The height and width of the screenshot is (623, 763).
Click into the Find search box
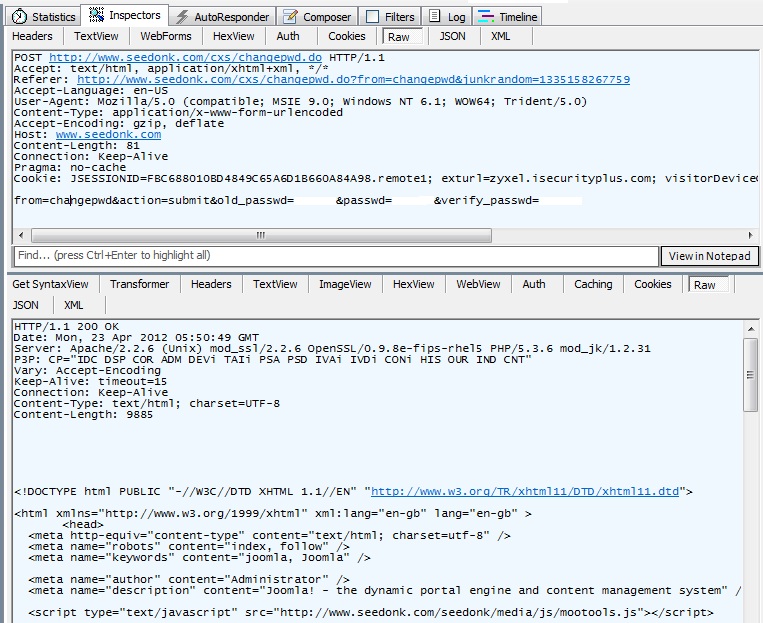(x=336, y=256)
